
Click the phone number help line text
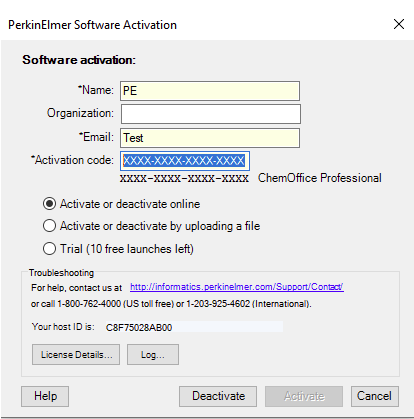[171, 304]
